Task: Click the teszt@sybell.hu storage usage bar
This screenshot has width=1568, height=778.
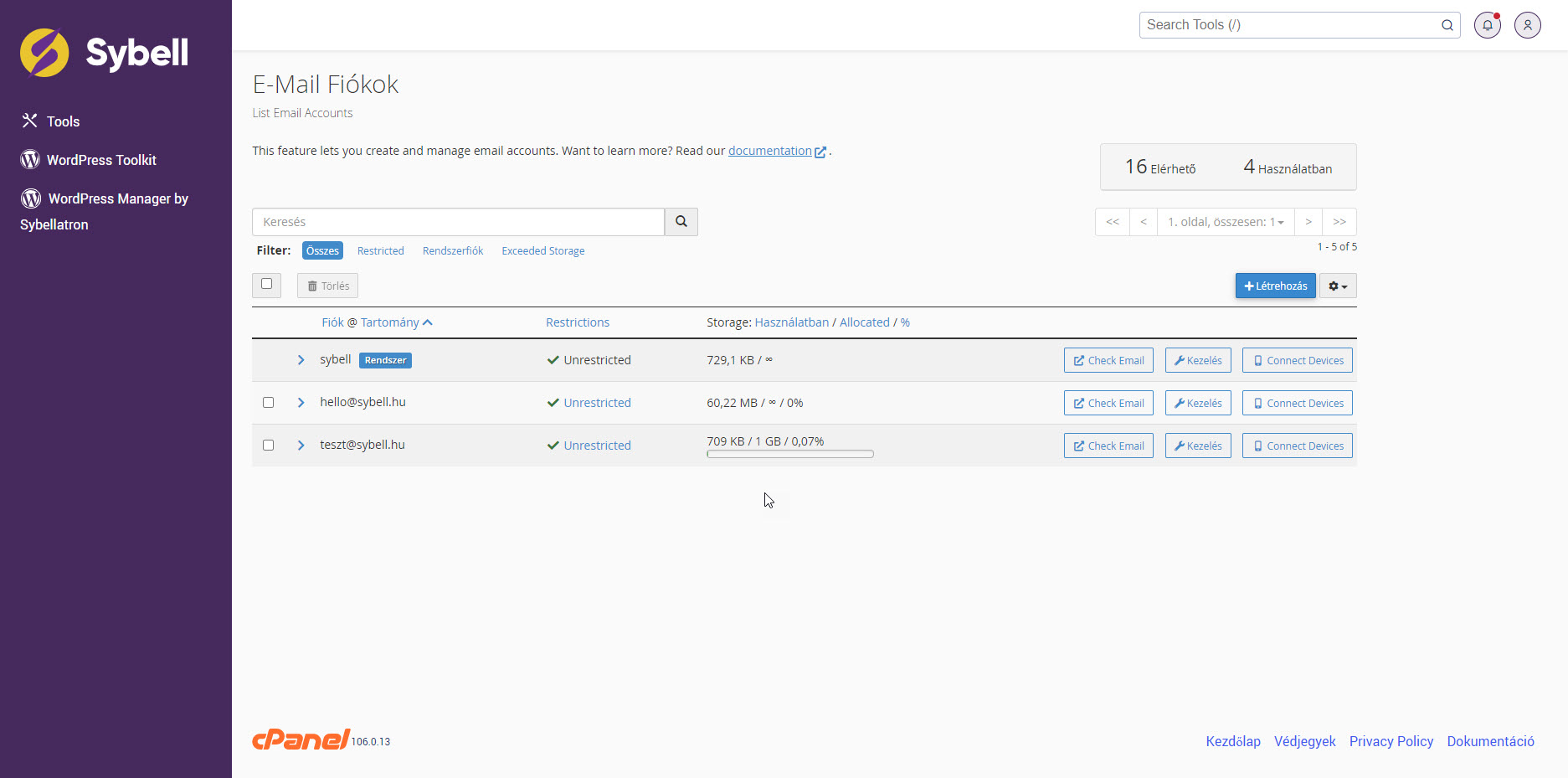Action: [x=789, y=454]
